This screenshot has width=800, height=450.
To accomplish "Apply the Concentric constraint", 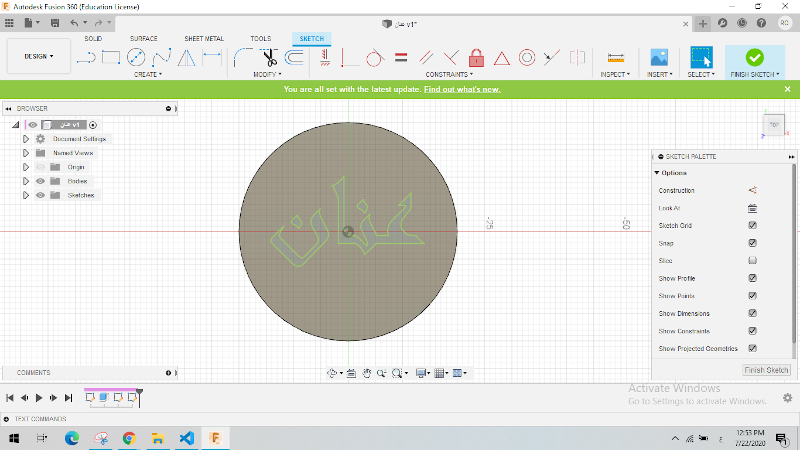I will click(527, 58).
